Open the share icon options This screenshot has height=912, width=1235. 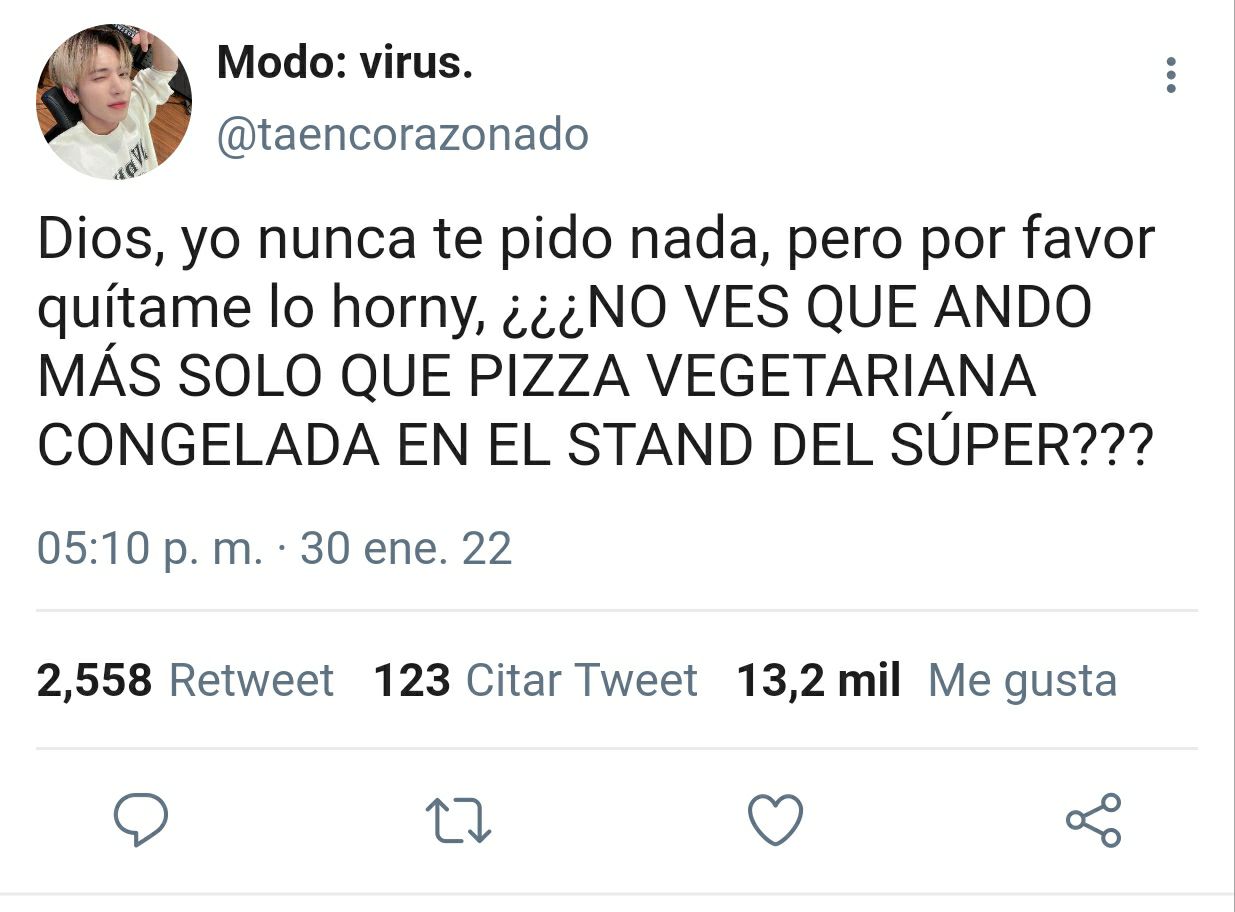[1094, 820]
